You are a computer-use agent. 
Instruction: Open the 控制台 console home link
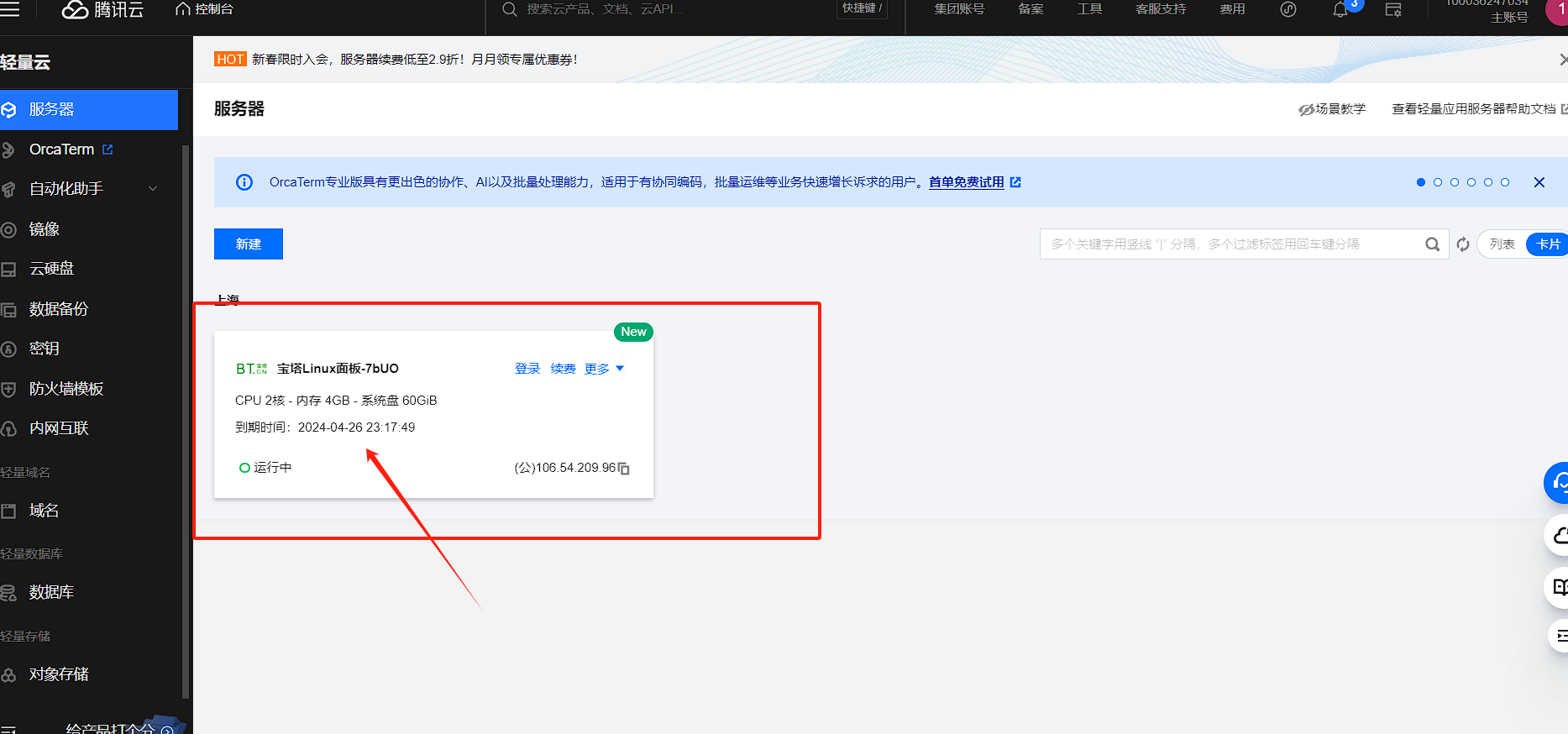click(x=204, y=9)
